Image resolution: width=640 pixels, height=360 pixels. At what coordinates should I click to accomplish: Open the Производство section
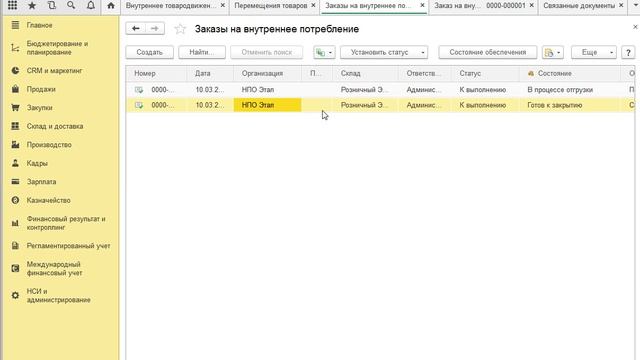pyautogui.click(x=49, y=144)
